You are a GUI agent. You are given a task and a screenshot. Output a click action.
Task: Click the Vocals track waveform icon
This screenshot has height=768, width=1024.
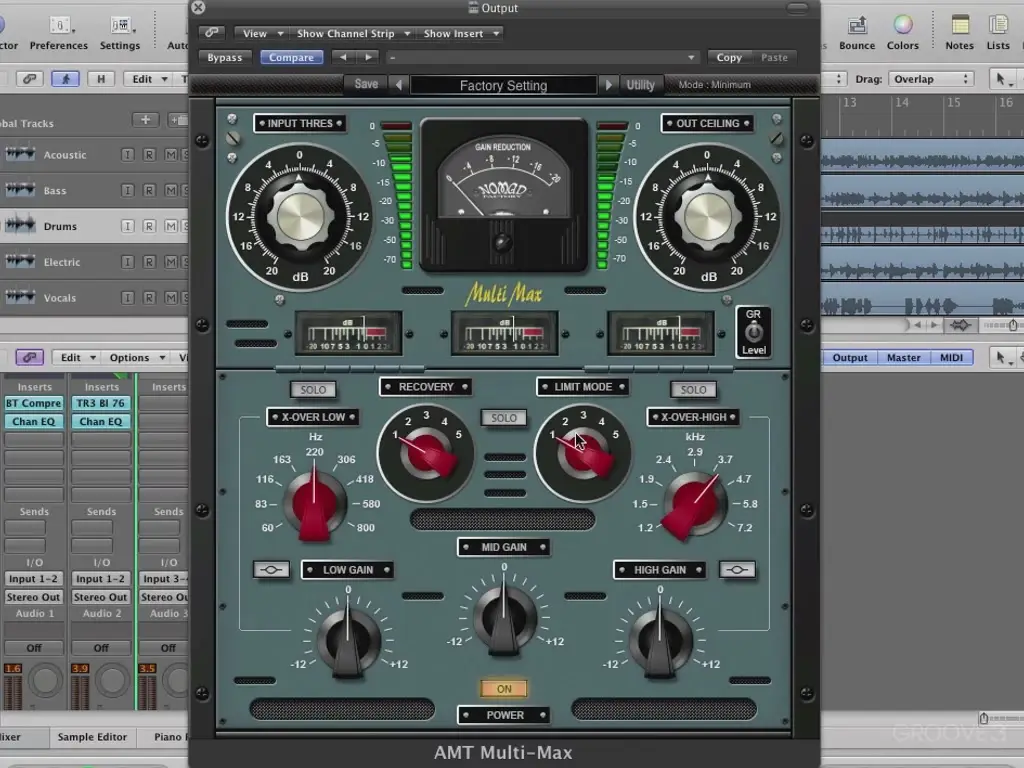tap(20, 297)
